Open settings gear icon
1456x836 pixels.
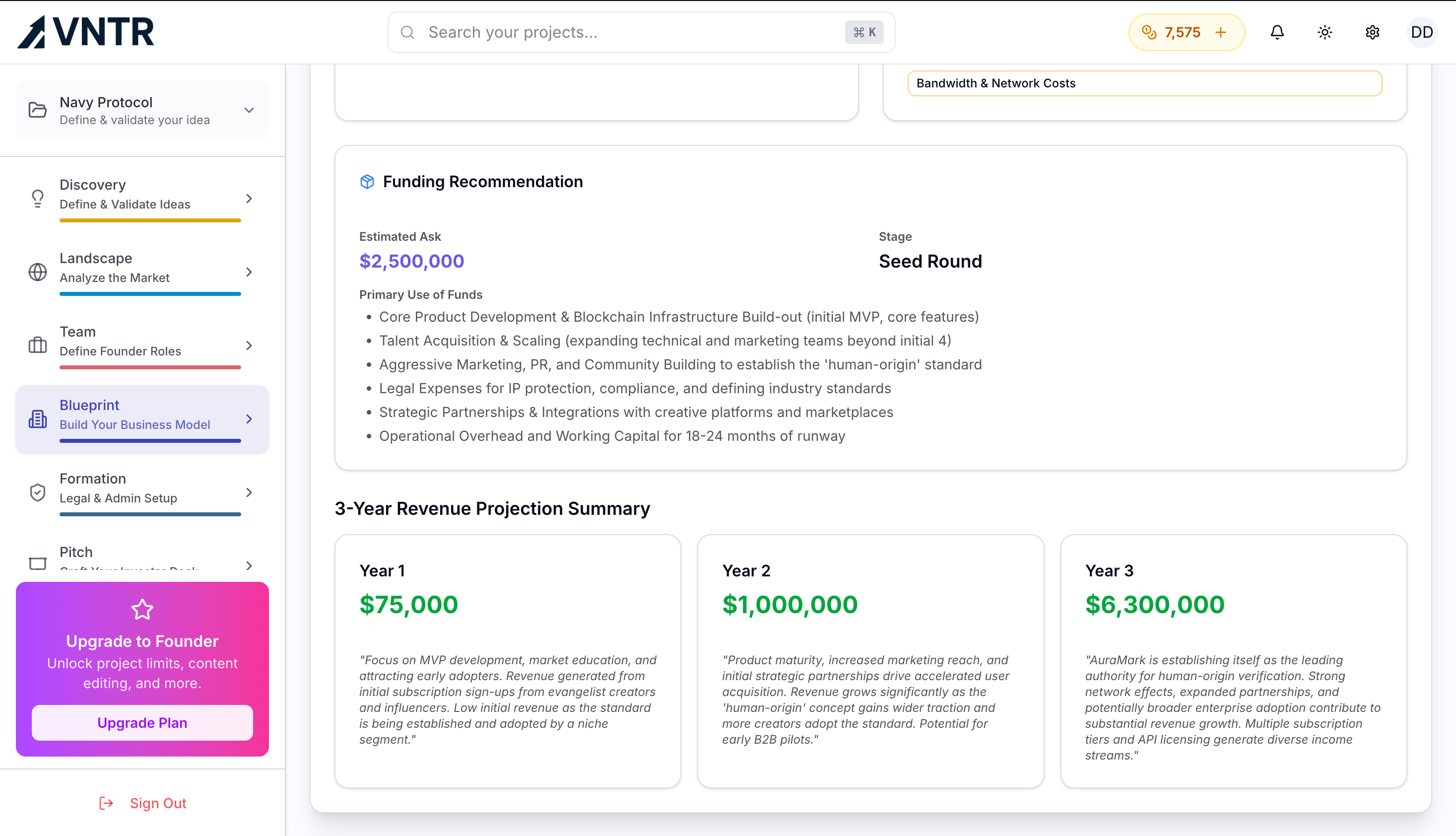click(1372, 32)
